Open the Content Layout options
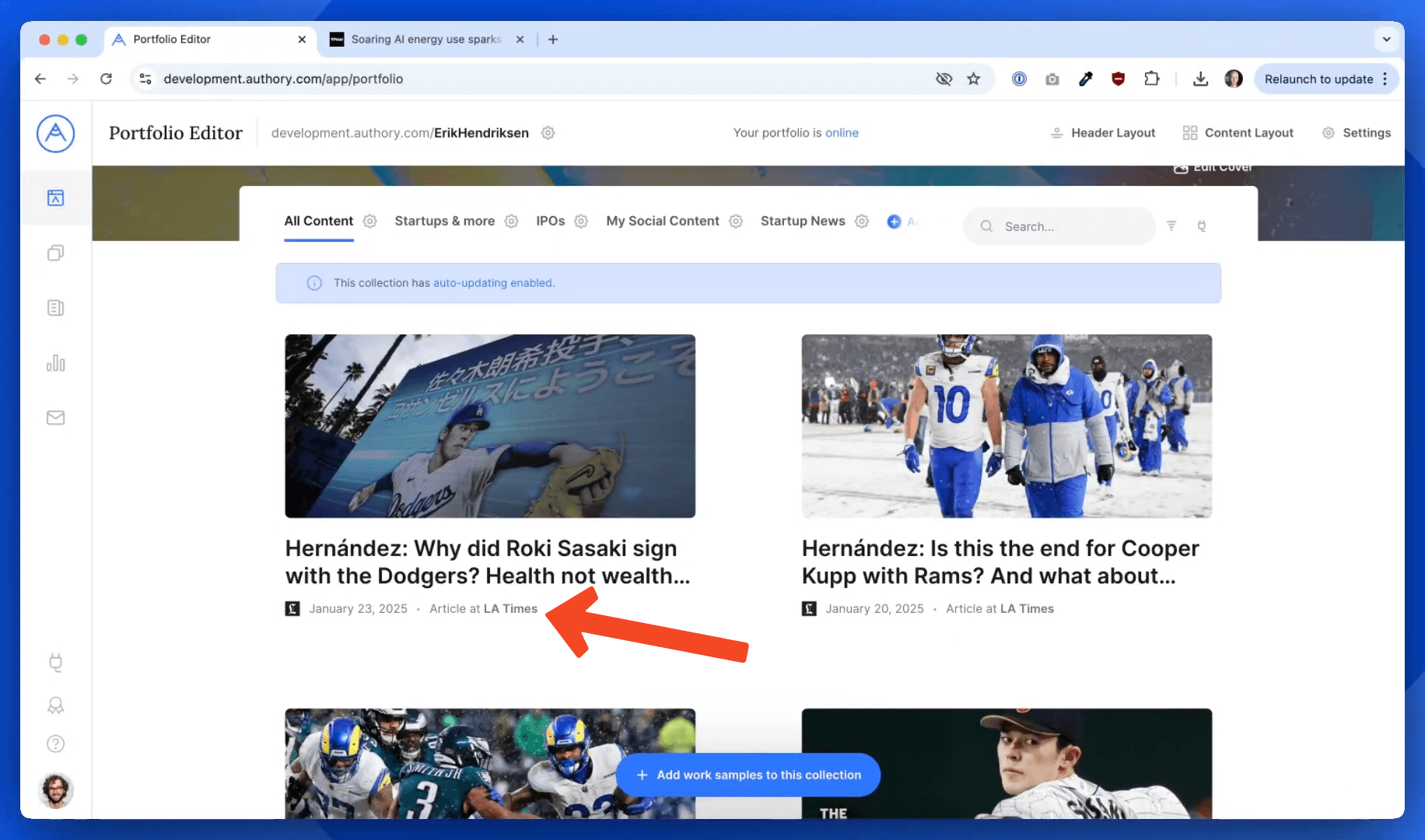1425x840 pixels. 1238,133
